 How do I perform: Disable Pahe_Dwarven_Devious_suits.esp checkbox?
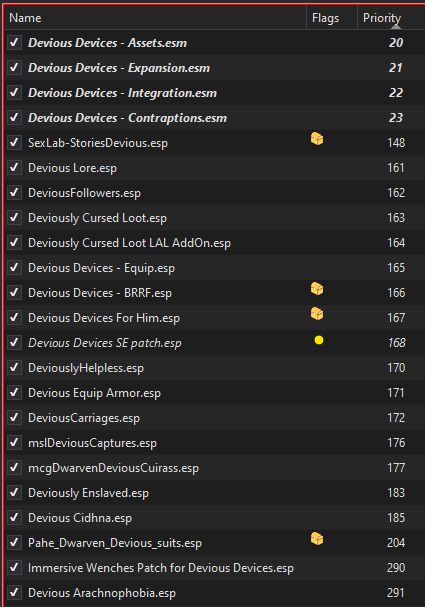point(14,543)
